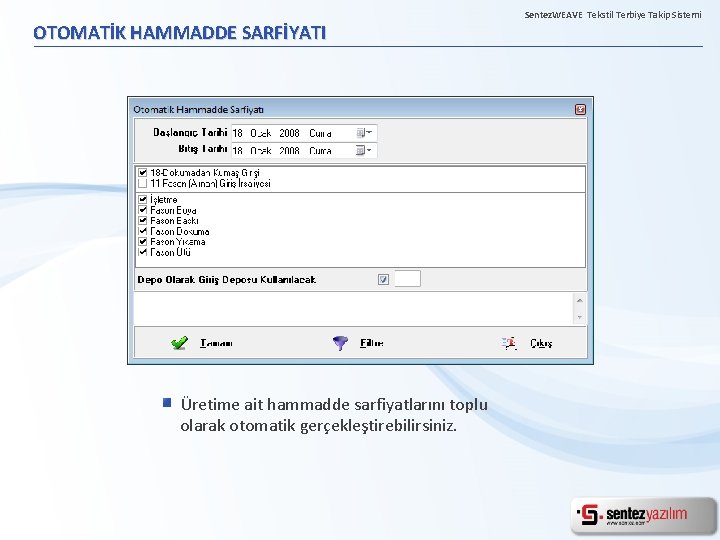Click the running-man Çıkış icon
The image size is (720, 540).
[x=509, y=343]
